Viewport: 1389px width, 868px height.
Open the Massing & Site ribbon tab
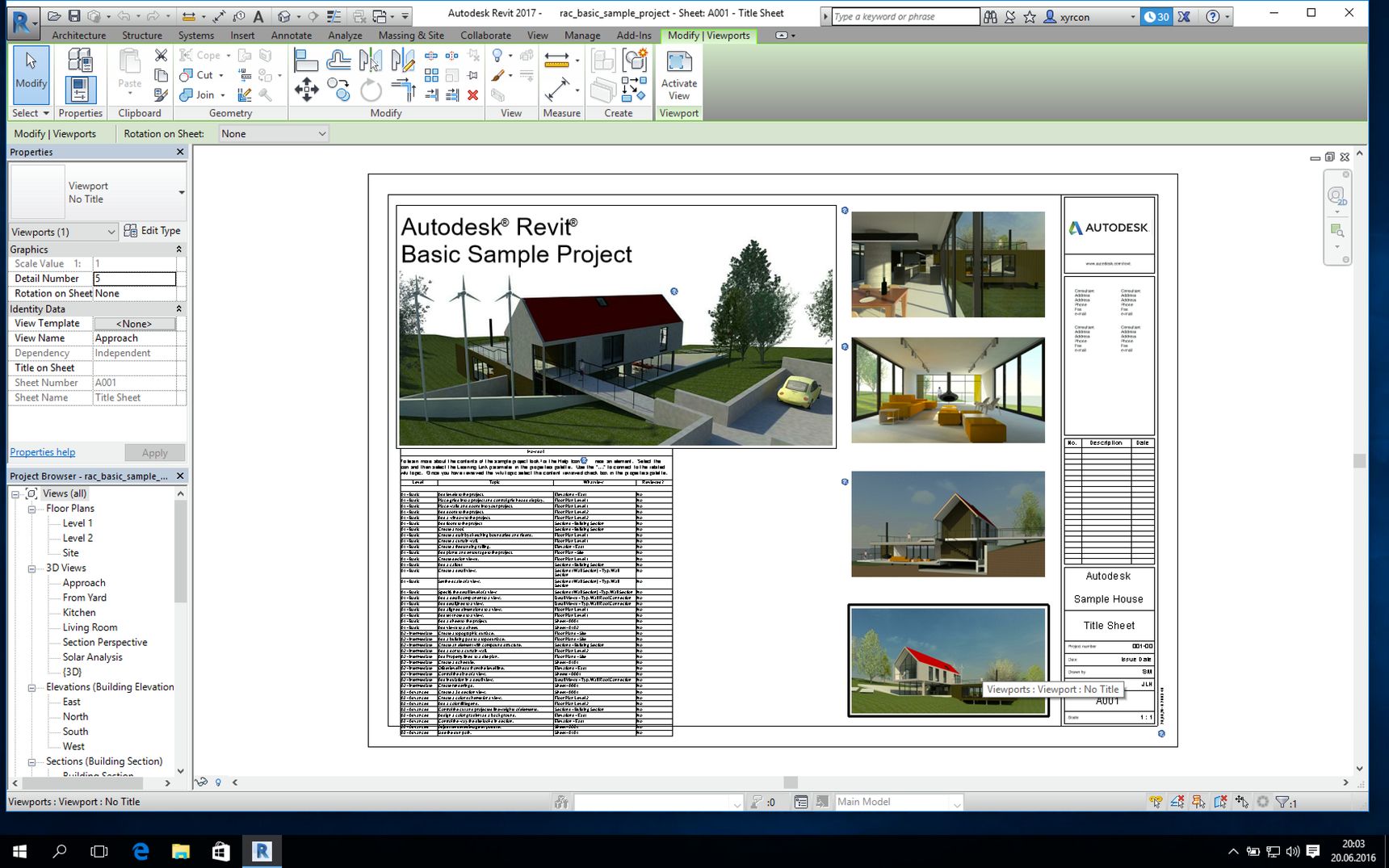click(x=411, y=36)
